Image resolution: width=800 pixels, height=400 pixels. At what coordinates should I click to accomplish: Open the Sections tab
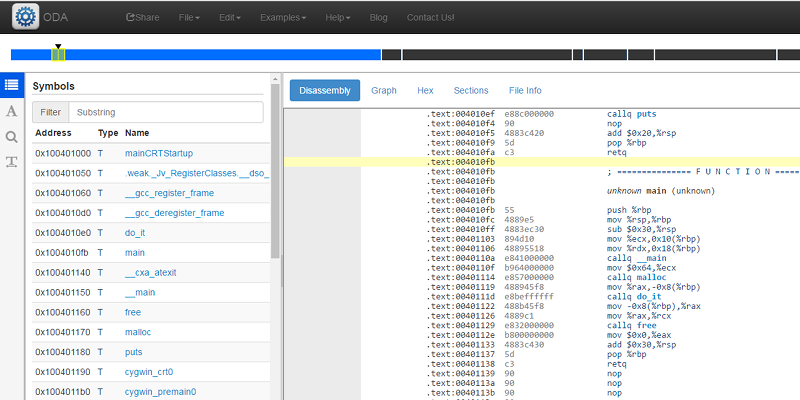pos(471,90)
